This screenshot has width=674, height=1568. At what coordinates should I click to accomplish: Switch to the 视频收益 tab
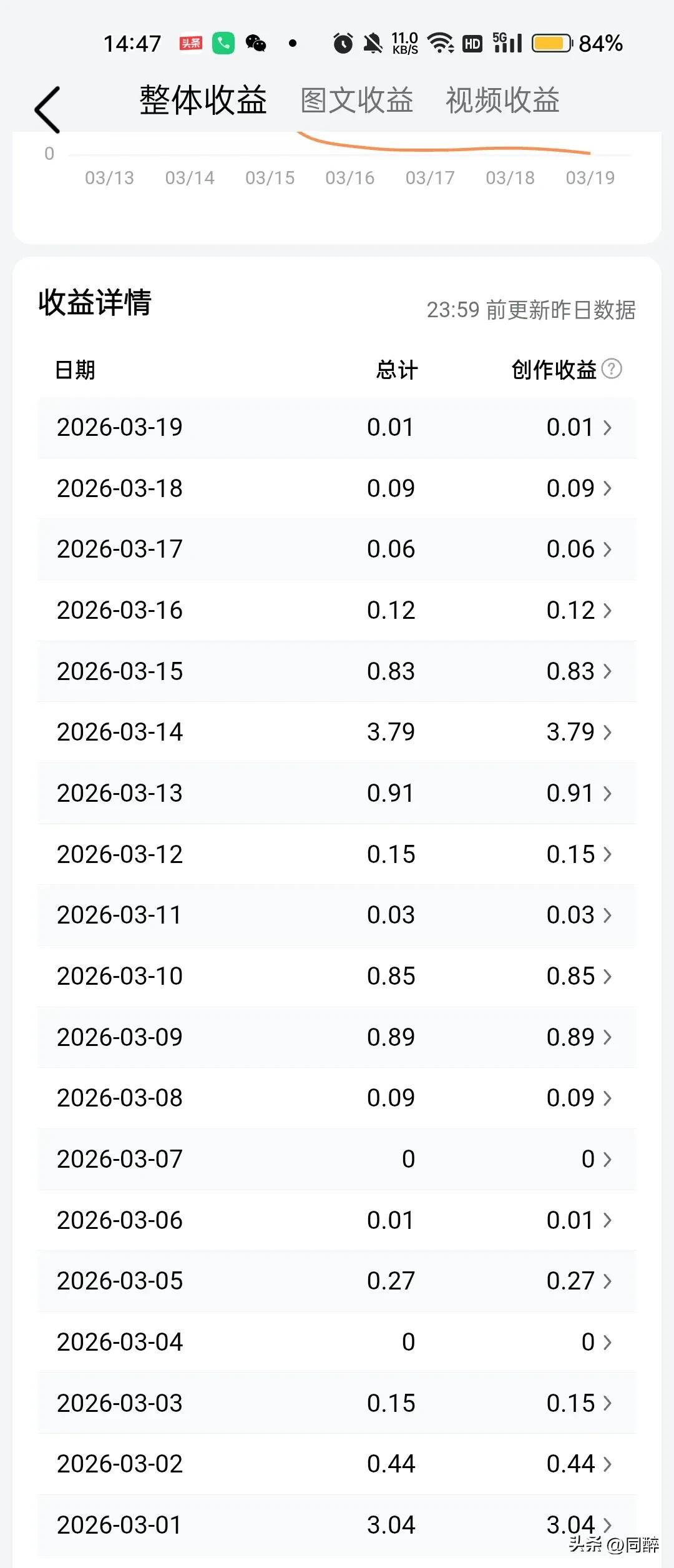(x=502, y=101)
